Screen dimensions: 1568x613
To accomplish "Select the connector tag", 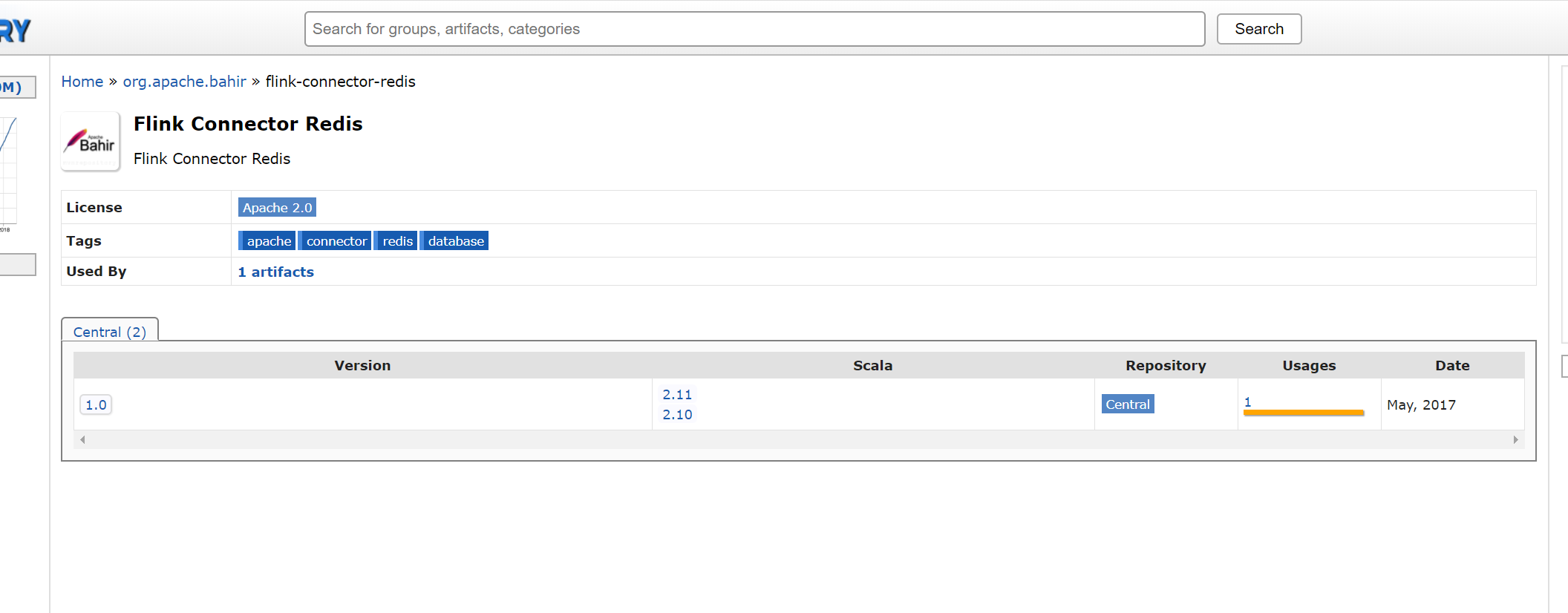I will (x=335, y=241).
